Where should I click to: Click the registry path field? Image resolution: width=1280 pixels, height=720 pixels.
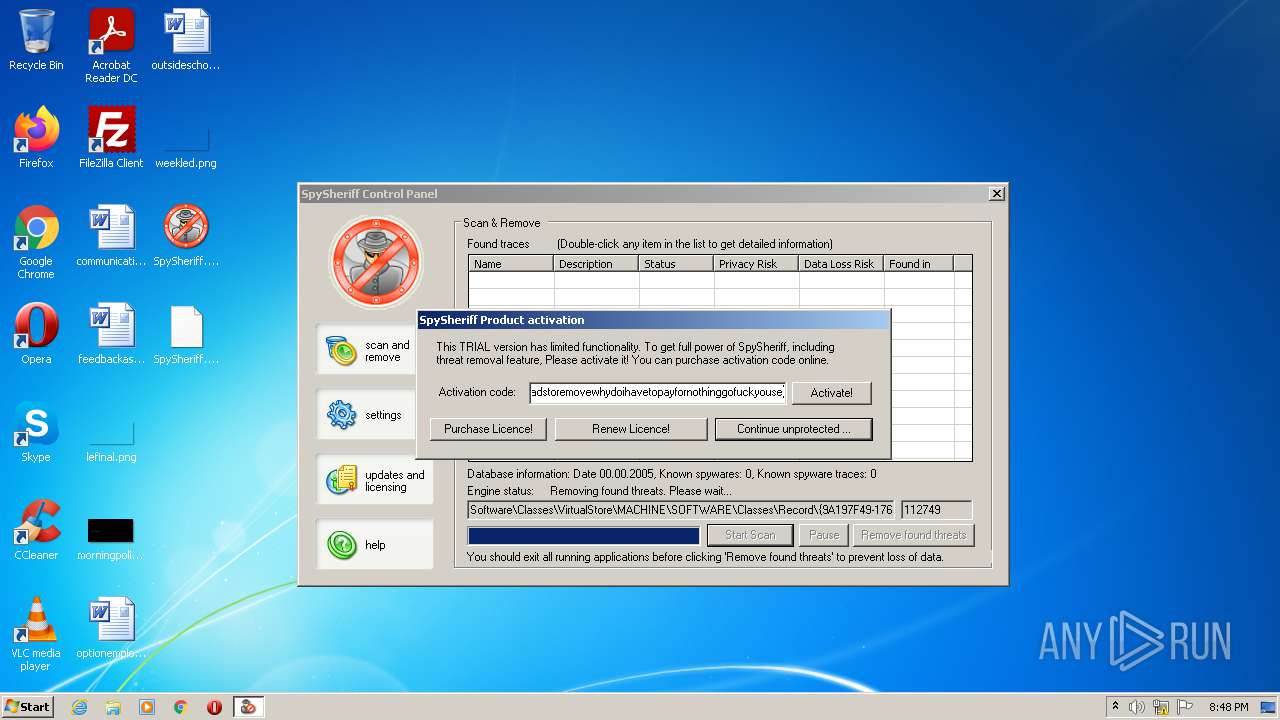(681, 510)
